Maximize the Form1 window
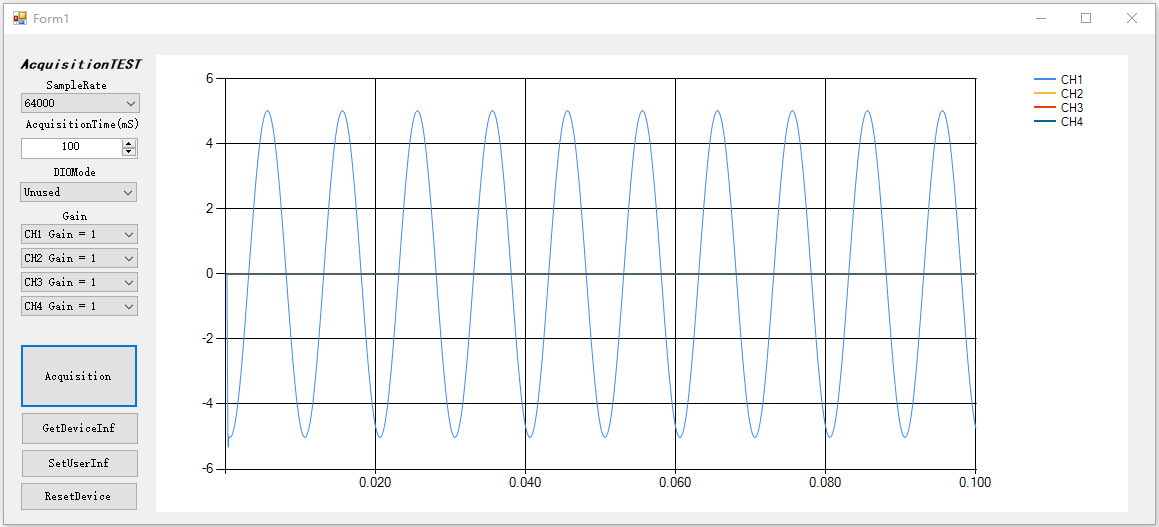The width and height of the screenshot is (1159, 527). tap(1086, 18)
